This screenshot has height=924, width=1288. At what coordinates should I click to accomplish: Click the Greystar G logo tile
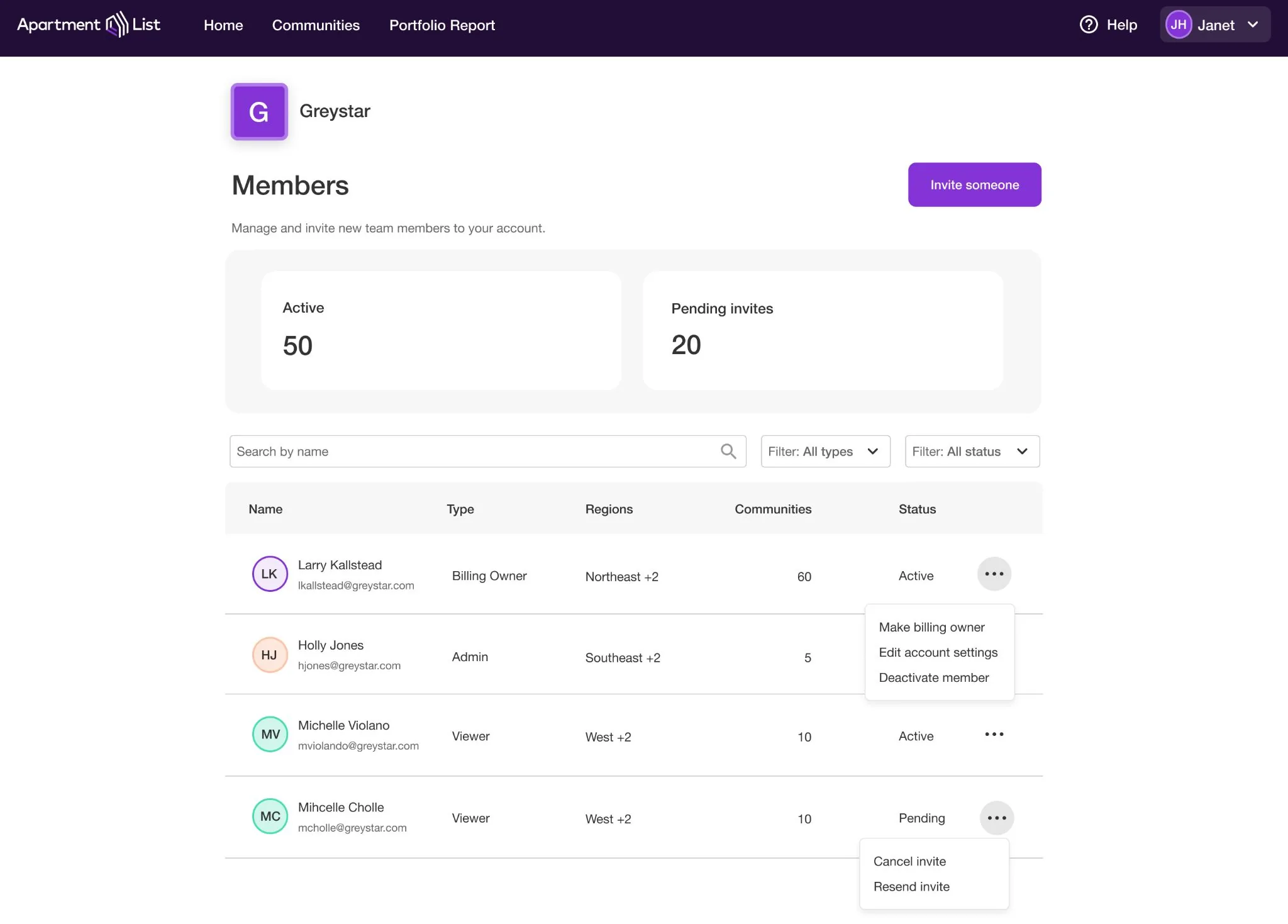coord(259,111)
